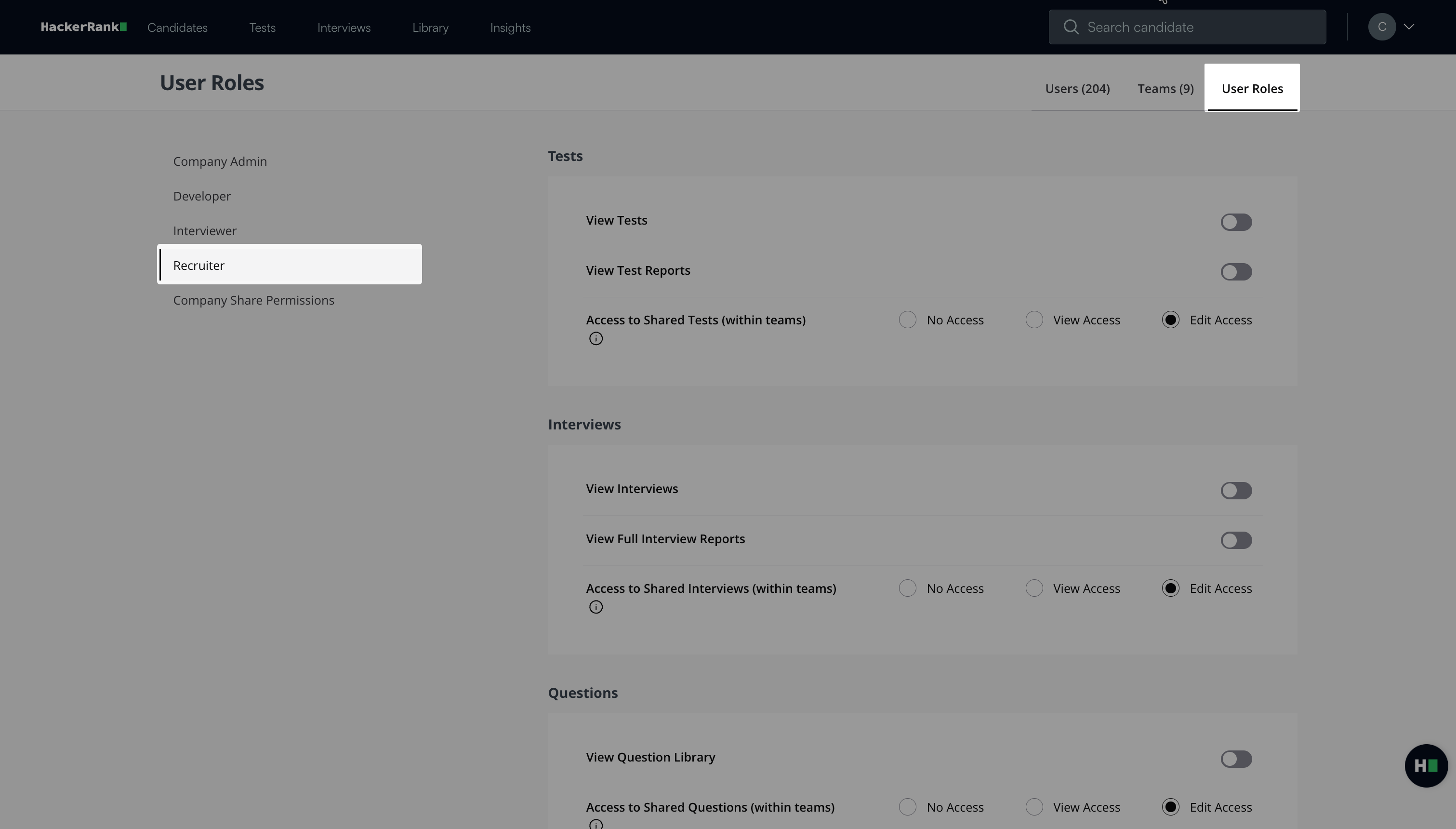Enable the View Tests toggle
Viewport: 1456px width, 829px height.
click(x=1236, y=222)
